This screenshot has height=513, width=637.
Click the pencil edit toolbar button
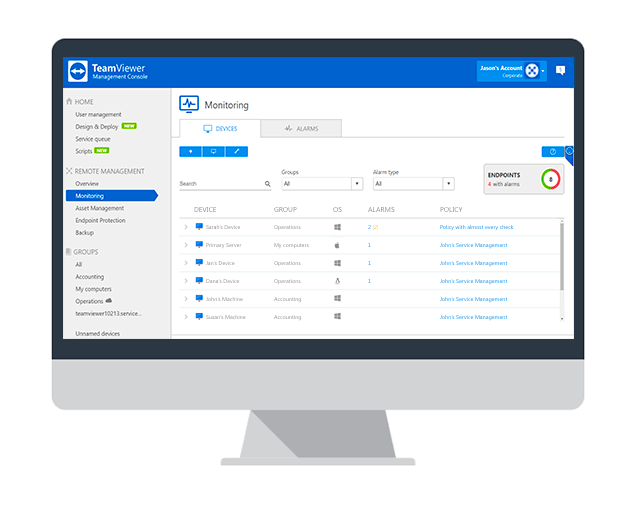pyautogui.click(x=236, y=152)
